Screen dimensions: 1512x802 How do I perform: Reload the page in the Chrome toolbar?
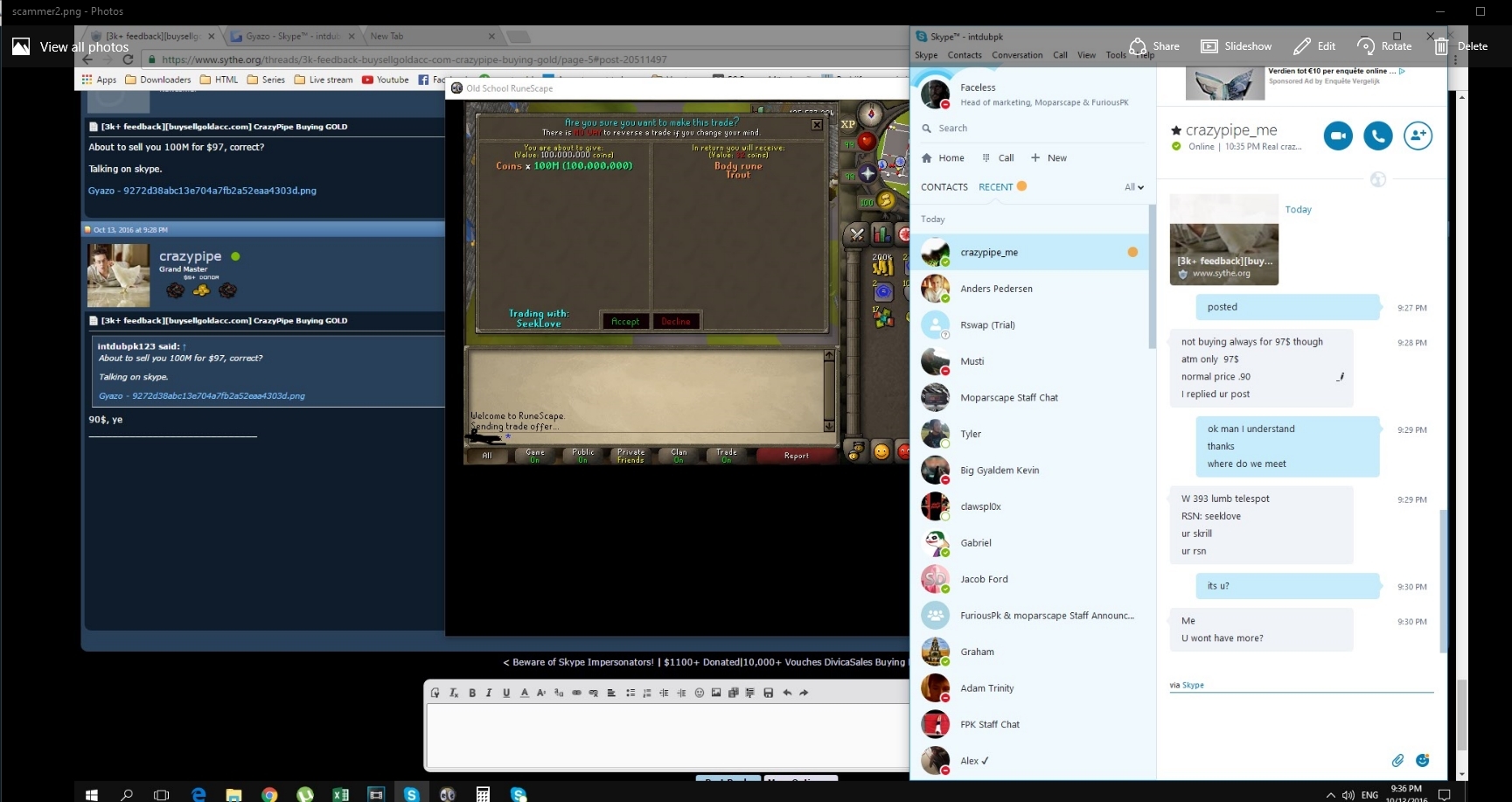point(128,59)
